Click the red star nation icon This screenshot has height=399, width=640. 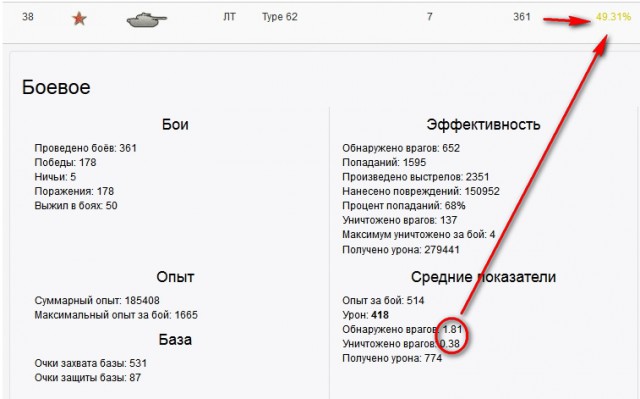coord(79,18)
